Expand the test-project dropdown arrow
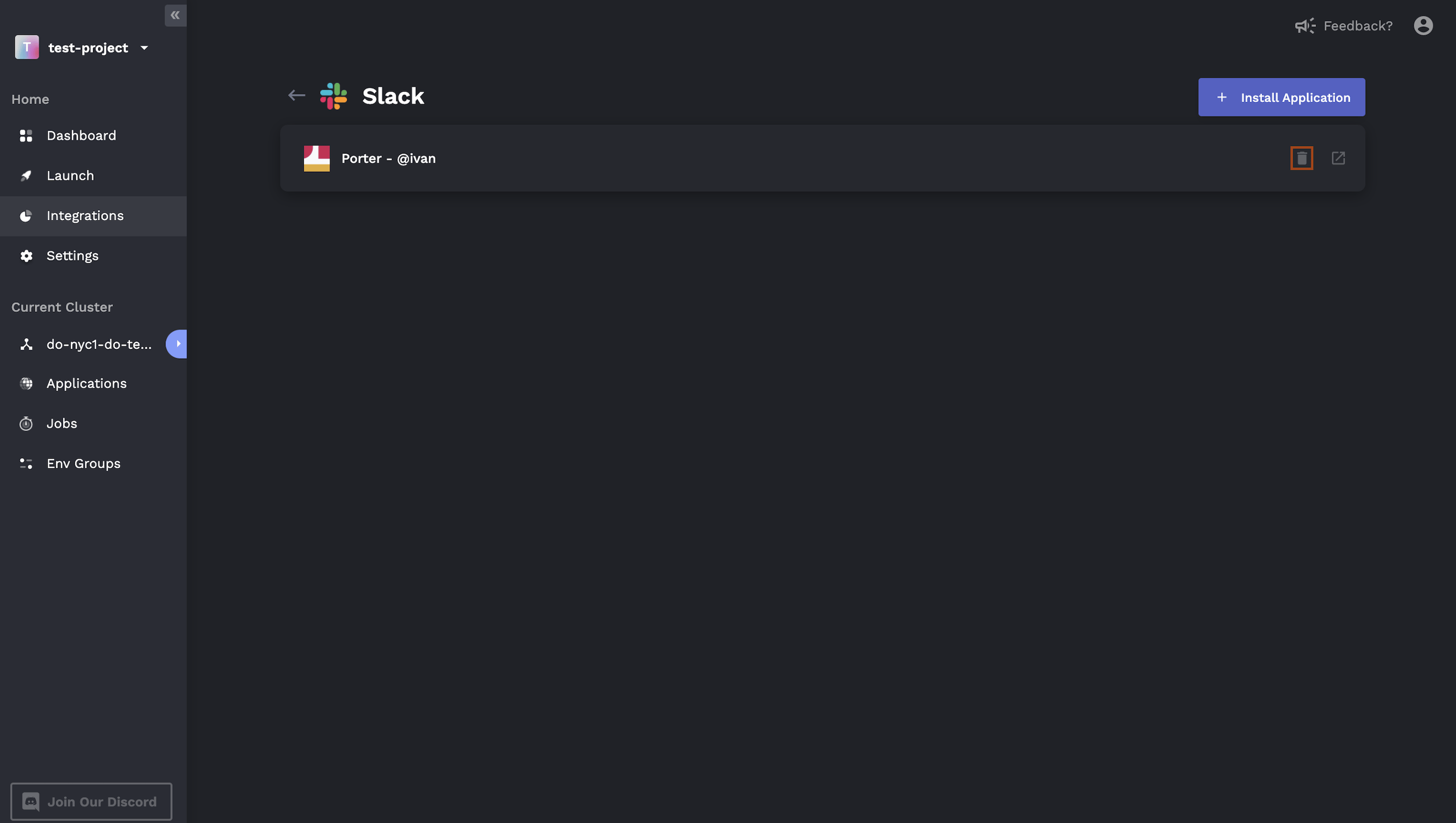The image size is (1456, 823). 144,48
